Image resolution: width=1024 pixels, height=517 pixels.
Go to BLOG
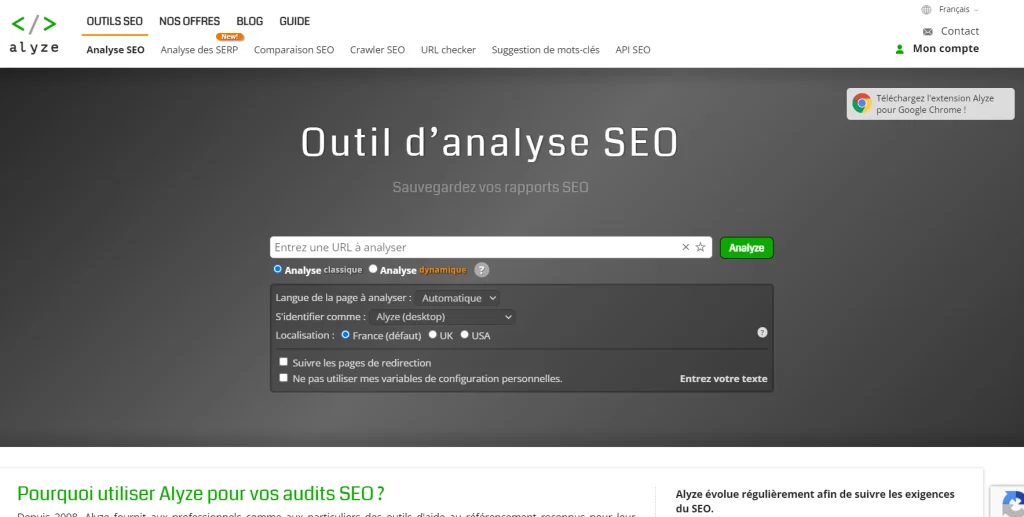(x=249, y=21)
